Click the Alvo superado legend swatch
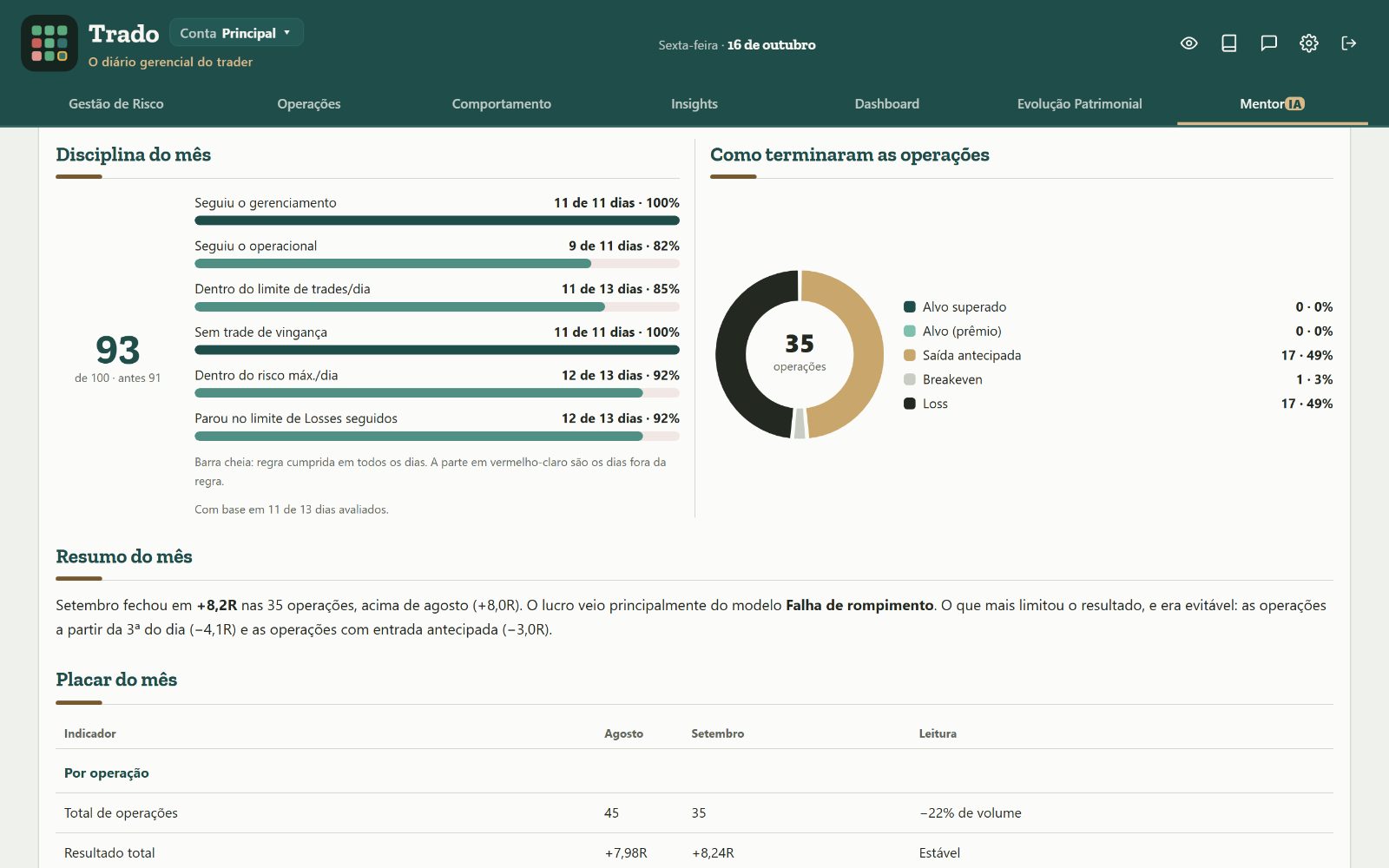Viewport: 1389px width, 868px height. [x=910, y=306]
